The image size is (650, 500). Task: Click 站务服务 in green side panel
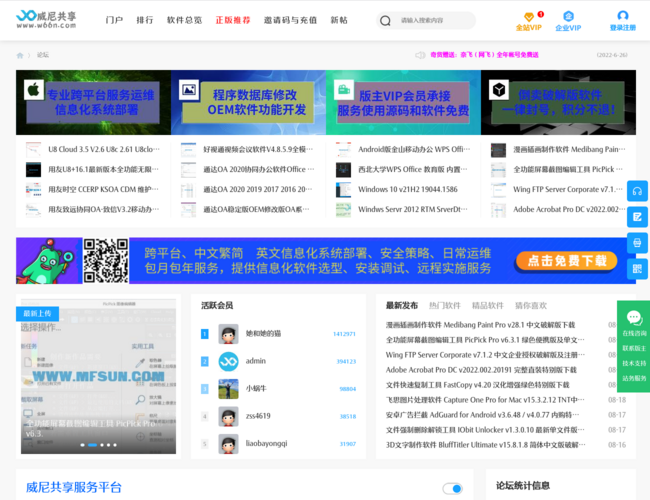[634, 378]
